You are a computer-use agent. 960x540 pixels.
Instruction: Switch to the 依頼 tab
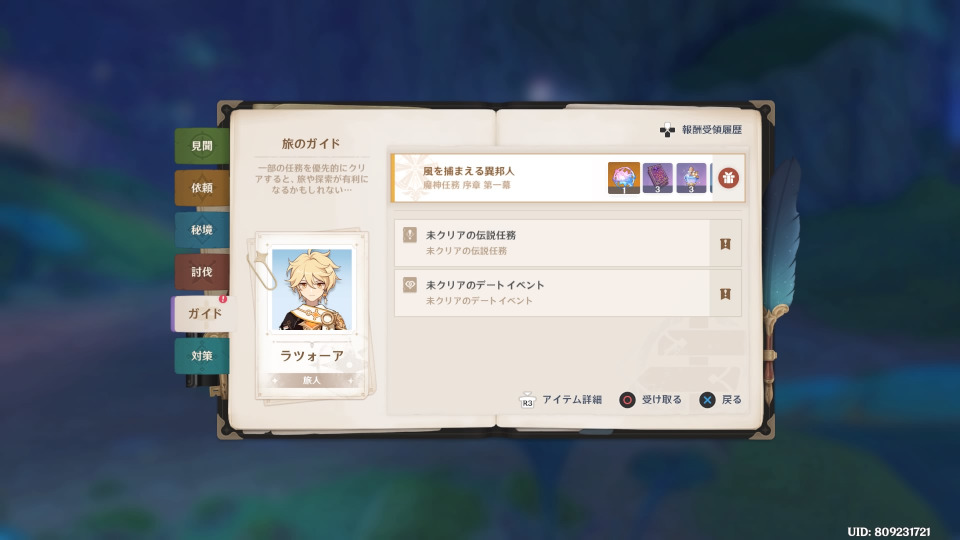(201, 187)
